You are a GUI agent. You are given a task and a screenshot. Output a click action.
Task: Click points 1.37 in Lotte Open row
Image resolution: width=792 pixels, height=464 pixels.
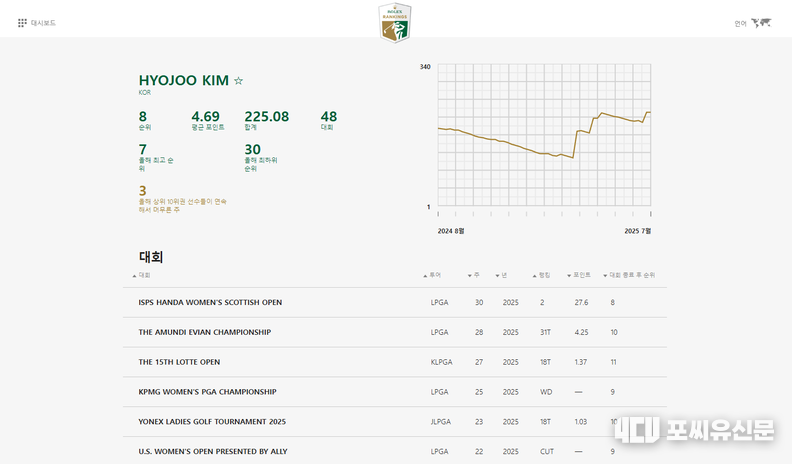[581, 362]
